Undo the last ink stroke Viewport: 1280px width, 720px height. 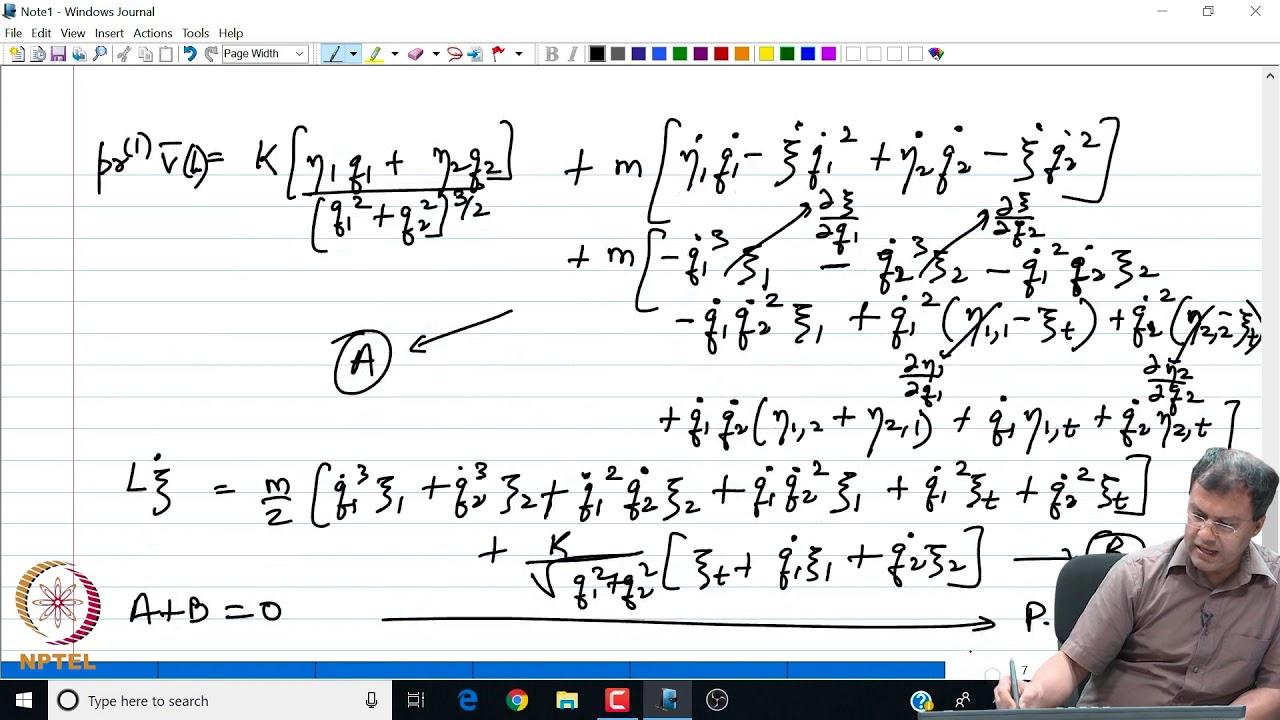click(189, 54)
